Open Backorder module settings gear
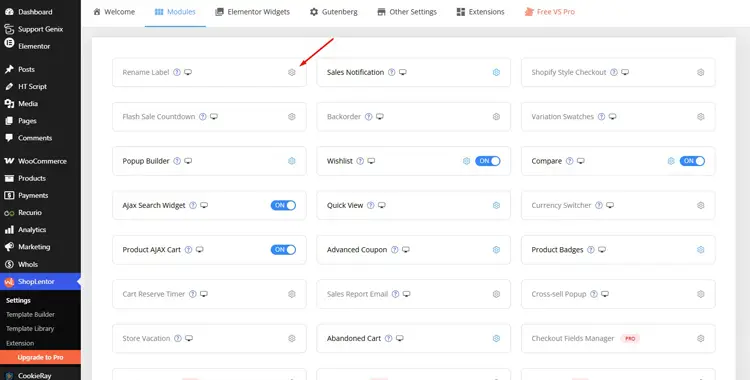This screenshot has width=750, height=380. tap(496, 117)
